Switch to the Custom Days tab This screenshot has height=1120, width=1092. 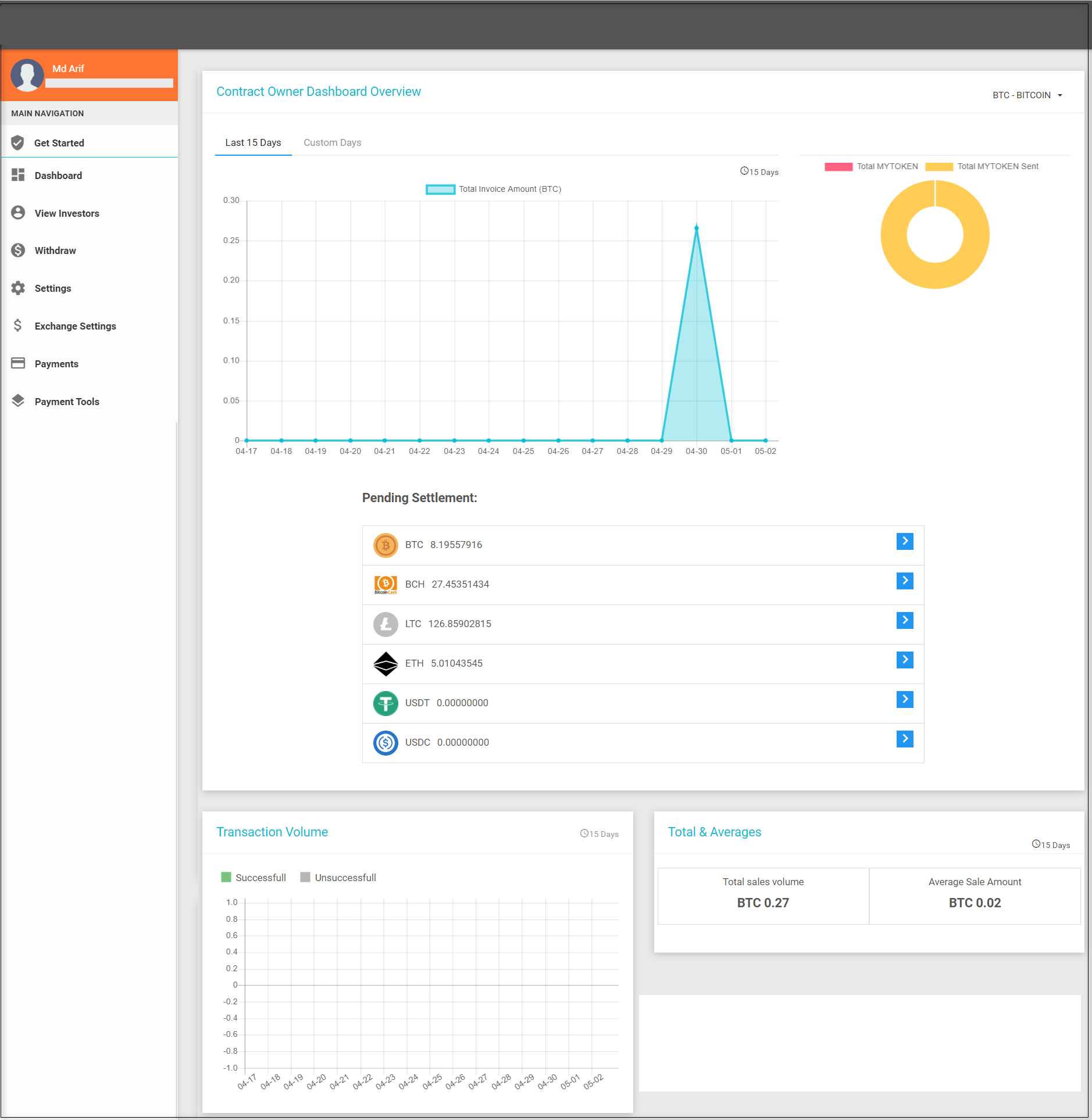[332, 142]
